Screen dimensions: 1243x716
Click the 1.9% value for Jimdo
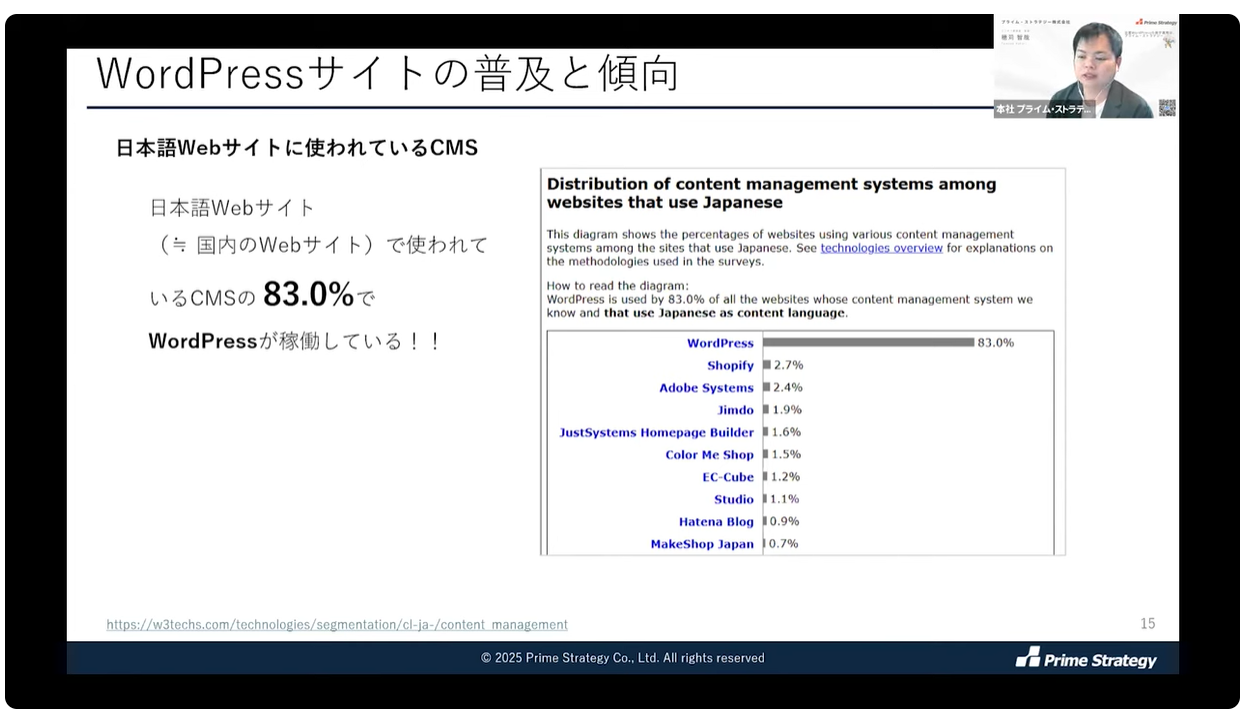pyautogui.click(x=786, y=410)
